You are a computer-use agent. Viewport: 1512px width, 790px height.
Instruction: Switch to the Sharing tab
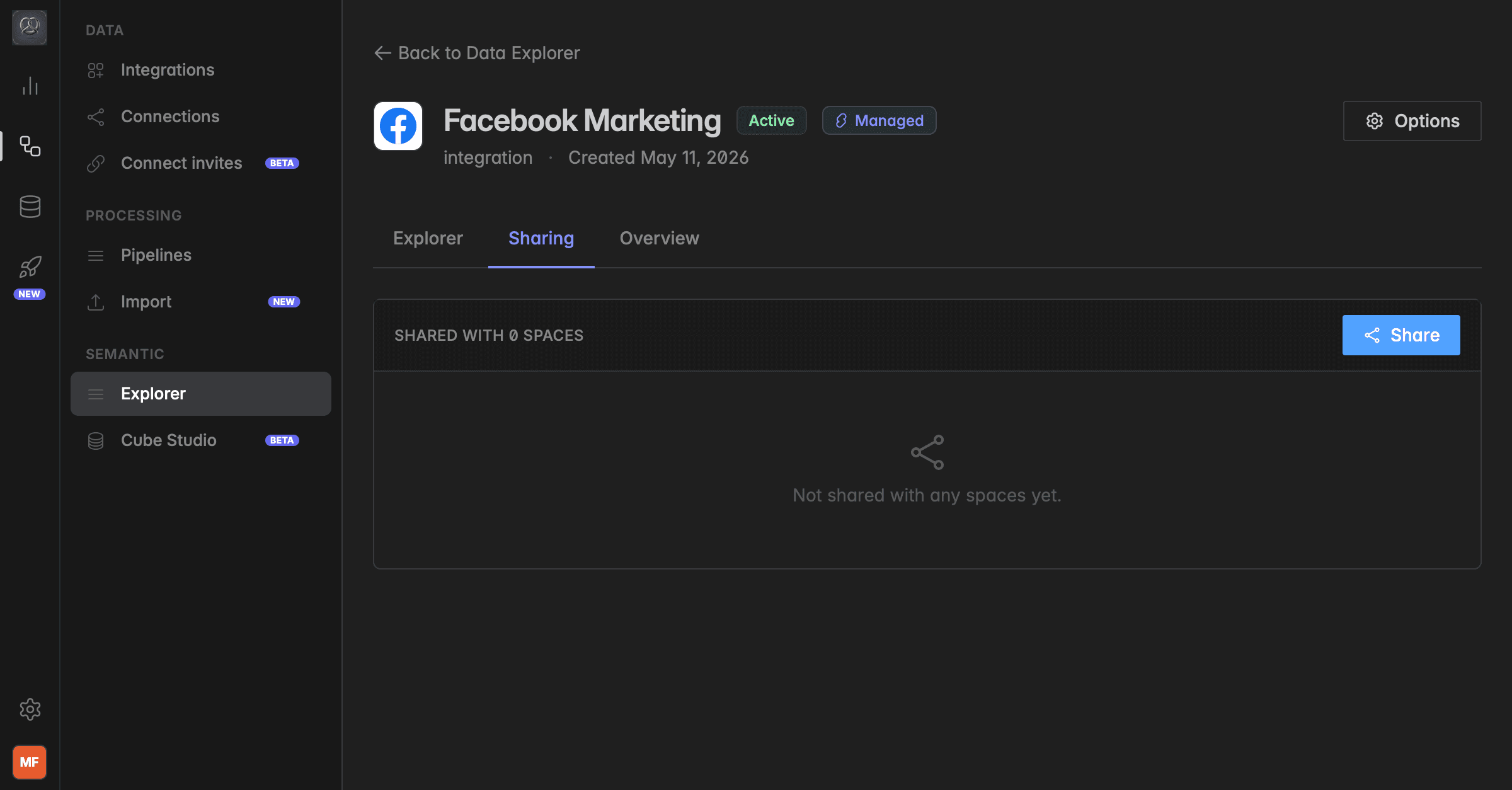(x=541, y=238)
